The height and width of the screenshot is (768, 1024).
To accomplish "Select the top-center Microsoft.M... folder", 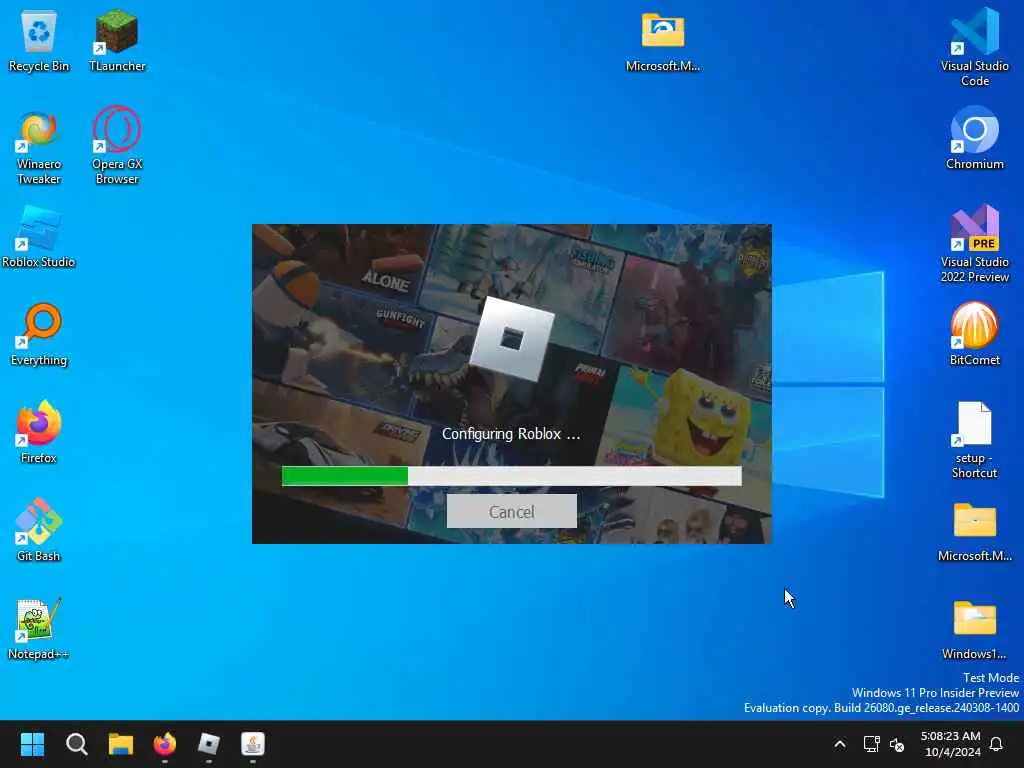I will click(x=663, y=40).
